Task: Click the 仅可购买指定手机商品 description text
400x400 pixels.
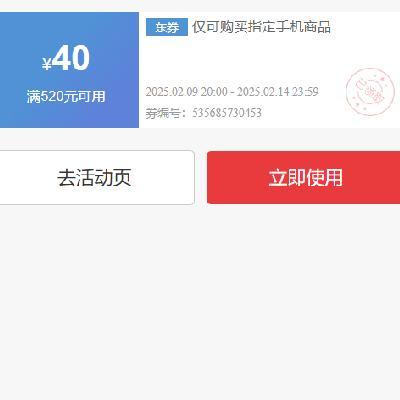Action: point(261,27)
